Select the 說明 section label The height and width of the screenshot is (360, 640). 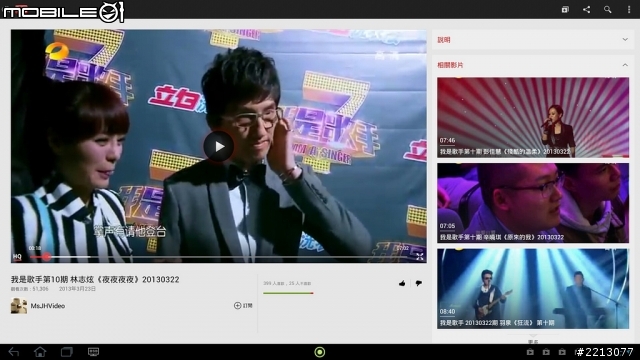click(x=444, y=40)
